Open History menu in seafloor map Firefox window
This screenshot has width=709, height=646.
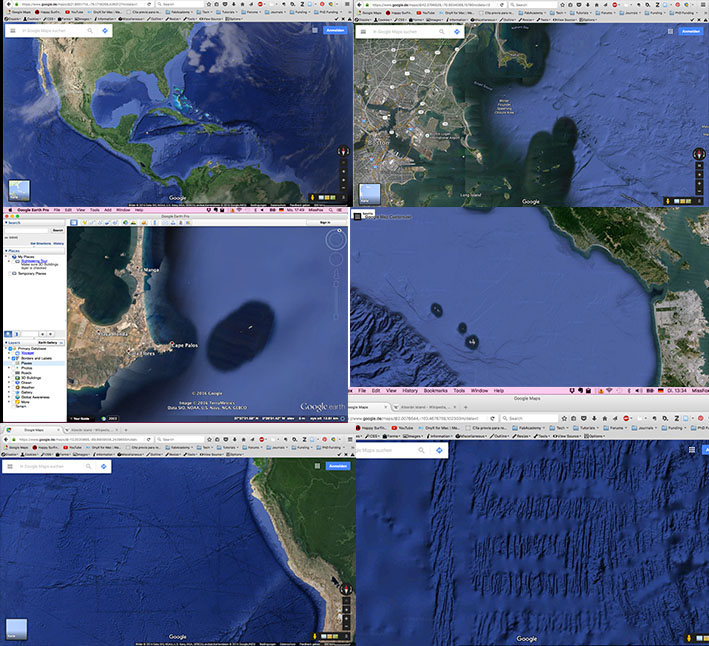pos(410,391)
